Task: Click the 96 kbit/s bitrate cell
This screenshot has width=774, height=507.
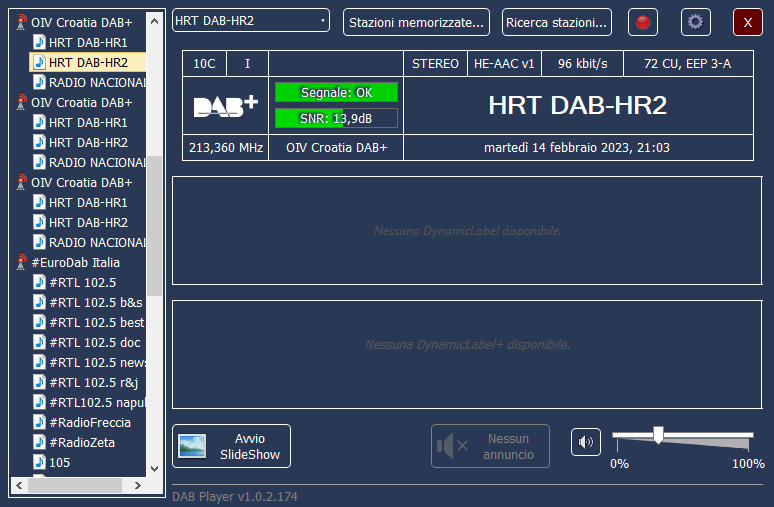Action: (x=582, y=64)
